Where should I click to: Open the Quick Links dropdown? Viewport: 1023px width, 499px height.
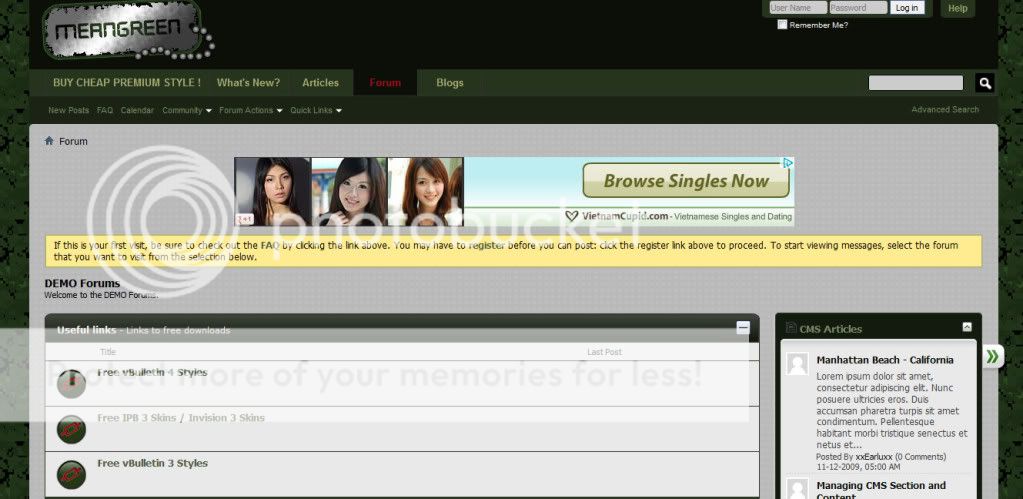pos(316,110)
